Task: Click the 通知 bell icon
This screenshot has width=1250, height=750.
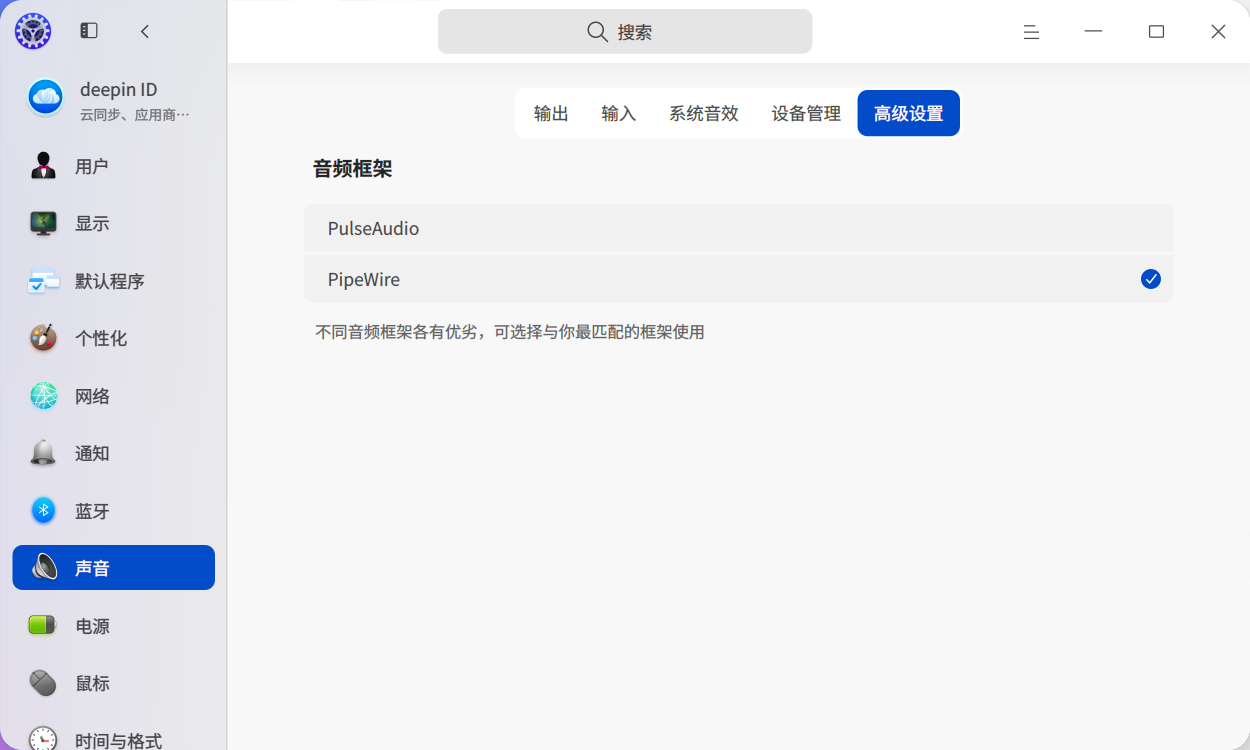Action: coord(43,453)
